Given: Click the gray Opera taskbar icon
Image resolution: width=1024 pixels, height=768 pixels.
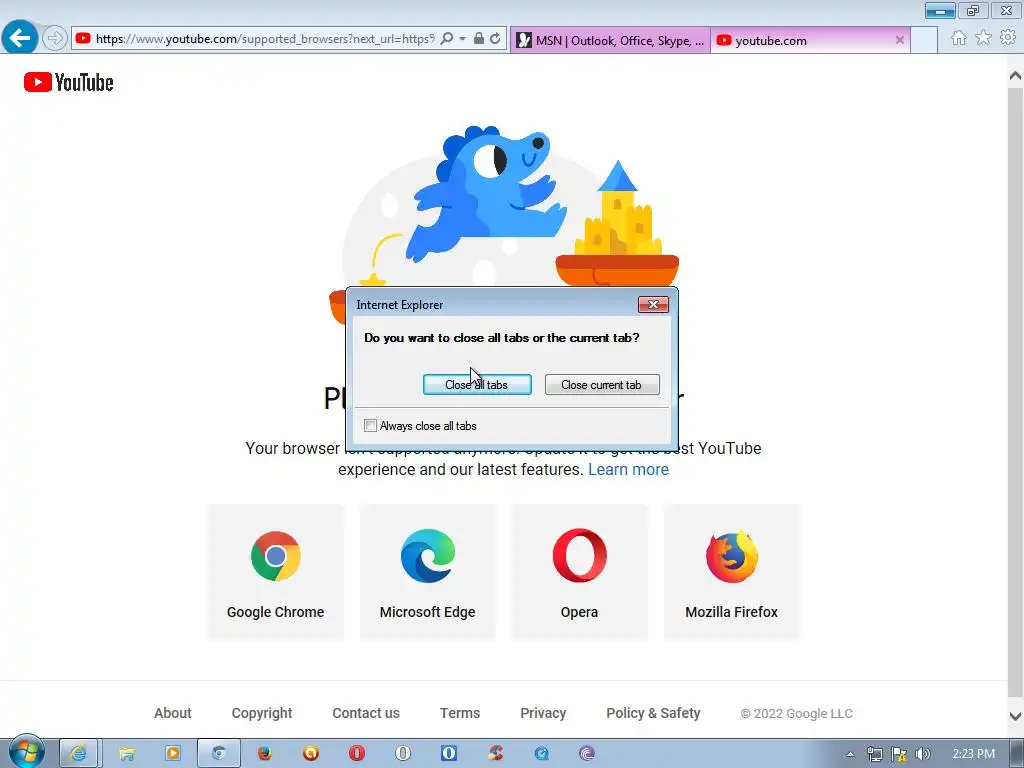Looking at the screenshot, I should tap(403, 754).
